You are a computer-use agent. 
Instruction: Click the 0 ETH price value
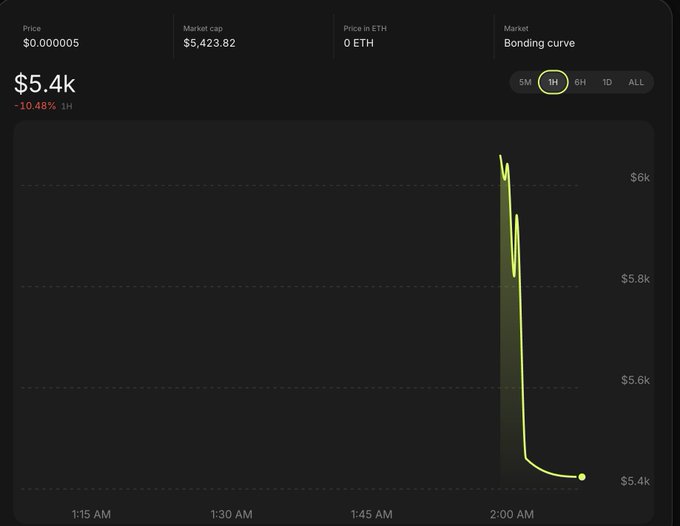pos(358,43)
